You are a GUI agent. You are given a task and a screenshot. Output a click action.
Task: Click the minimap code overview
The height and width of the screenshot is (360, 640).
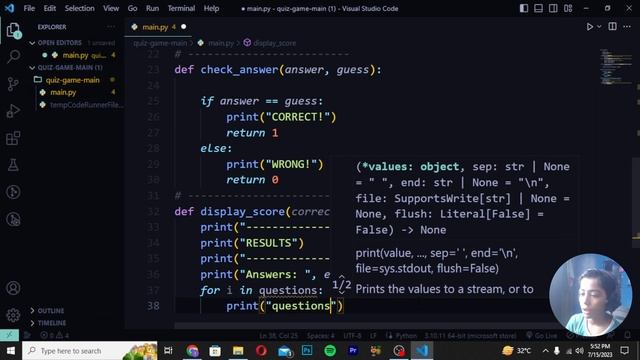pyautogui.click(x=616, y=67)
